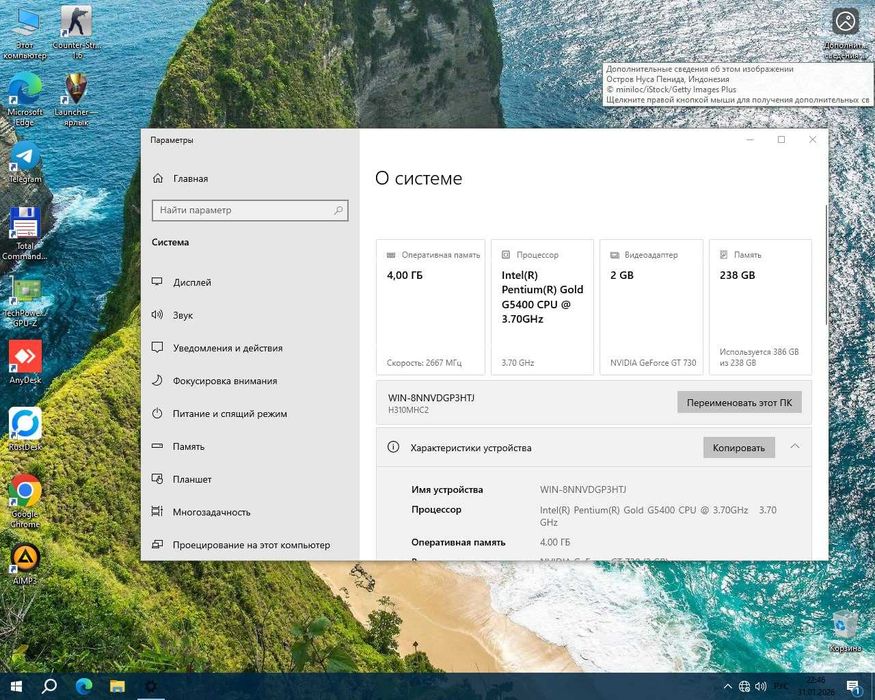
Task: Click the Скорость: 2667 МГц text
Action: tap(424, 363)
